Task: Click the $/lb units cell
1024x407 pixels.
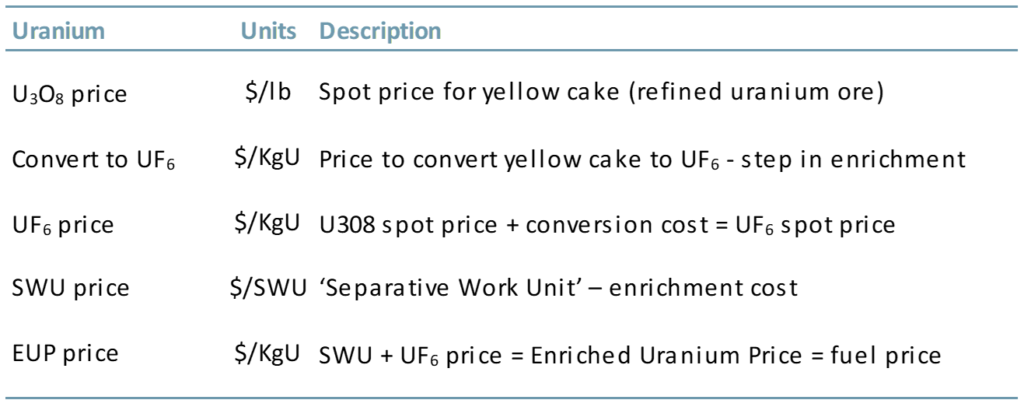Action: 274,93
